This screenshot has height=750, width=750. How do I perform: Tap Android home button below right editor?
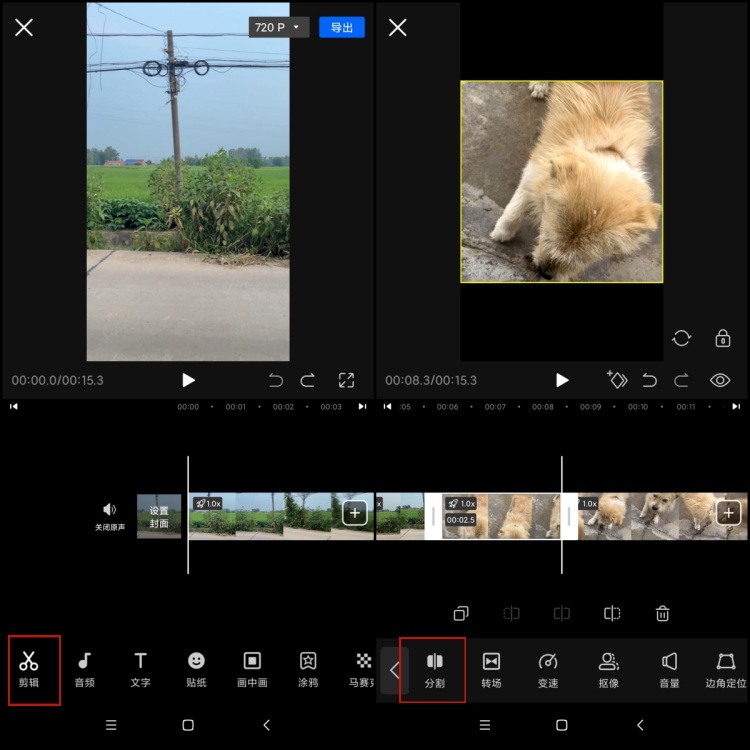562,725
